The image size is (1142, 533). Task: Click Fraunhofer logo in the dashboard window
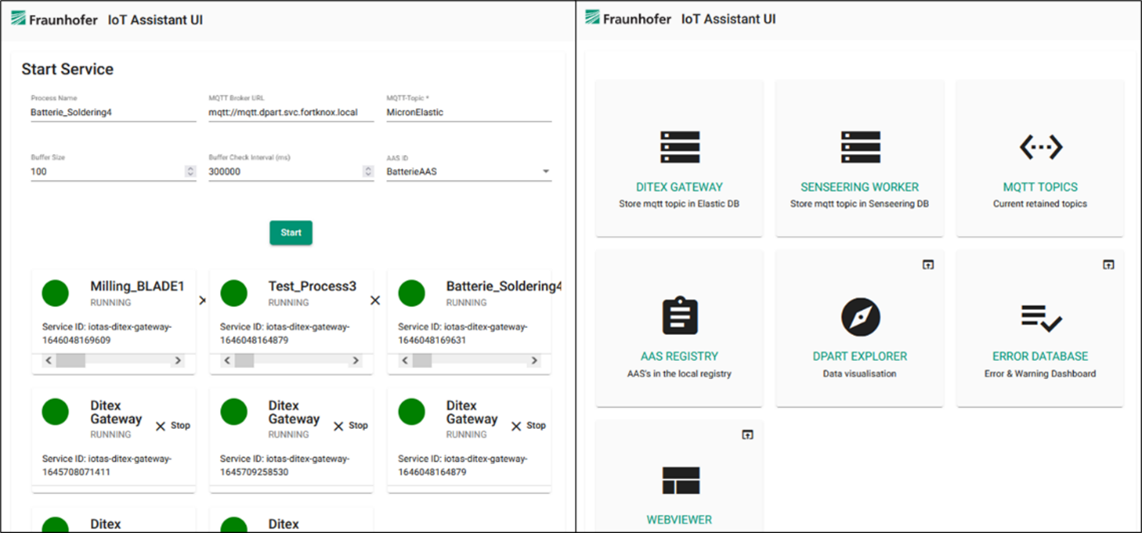coord(628,19)
